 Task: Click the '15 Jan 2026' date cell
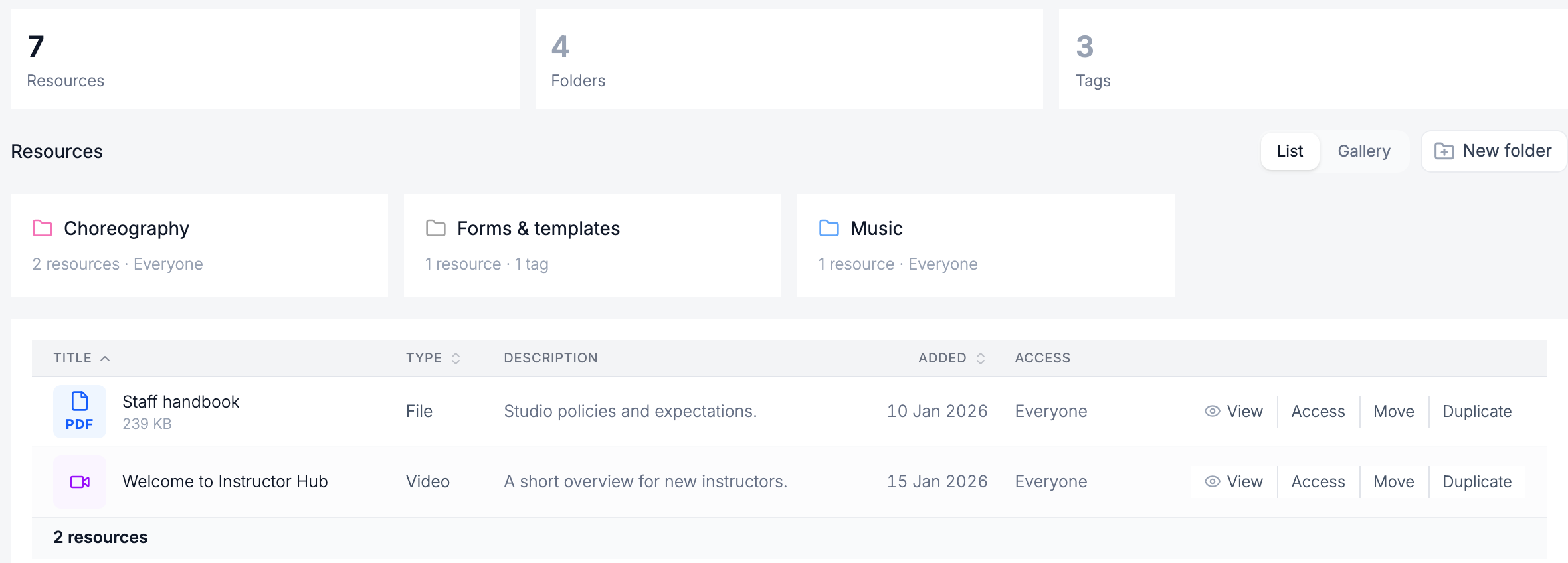click(937, 482)
